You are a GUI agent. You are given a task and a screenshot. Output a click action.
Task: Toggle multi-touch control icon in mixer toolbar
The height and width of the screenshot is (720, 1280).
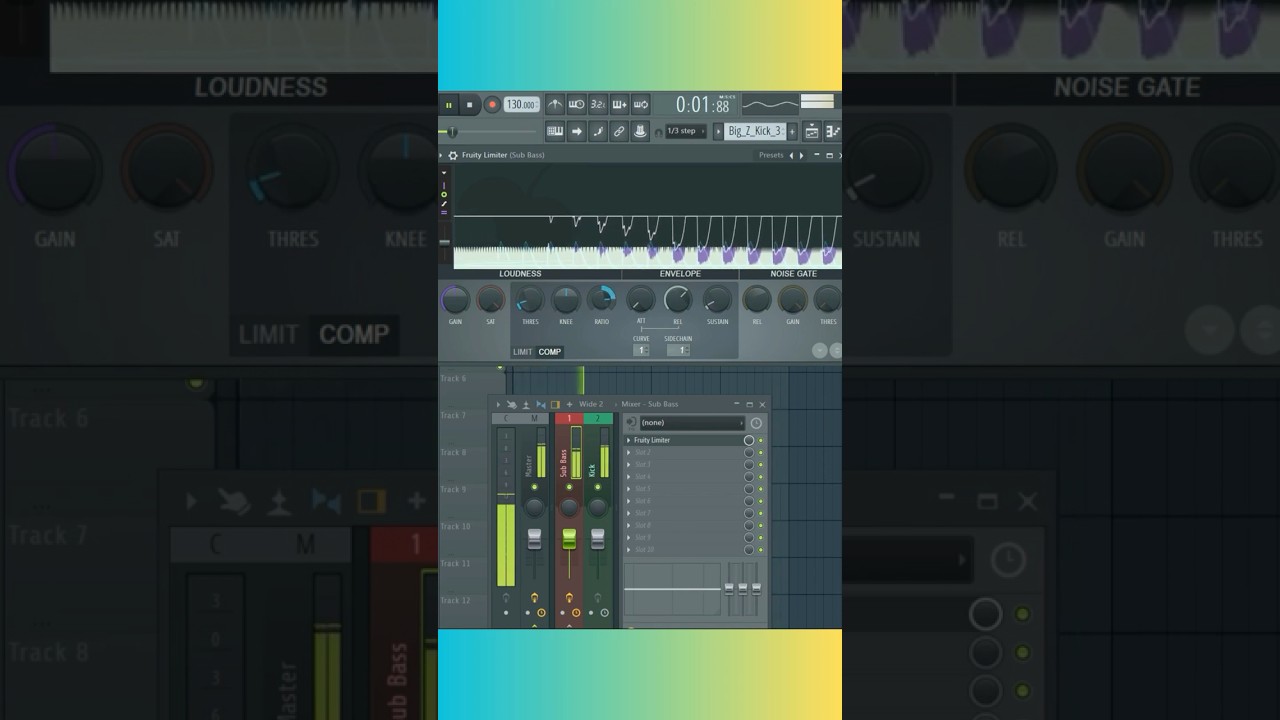pyautogui.click(x=511, y=405)
